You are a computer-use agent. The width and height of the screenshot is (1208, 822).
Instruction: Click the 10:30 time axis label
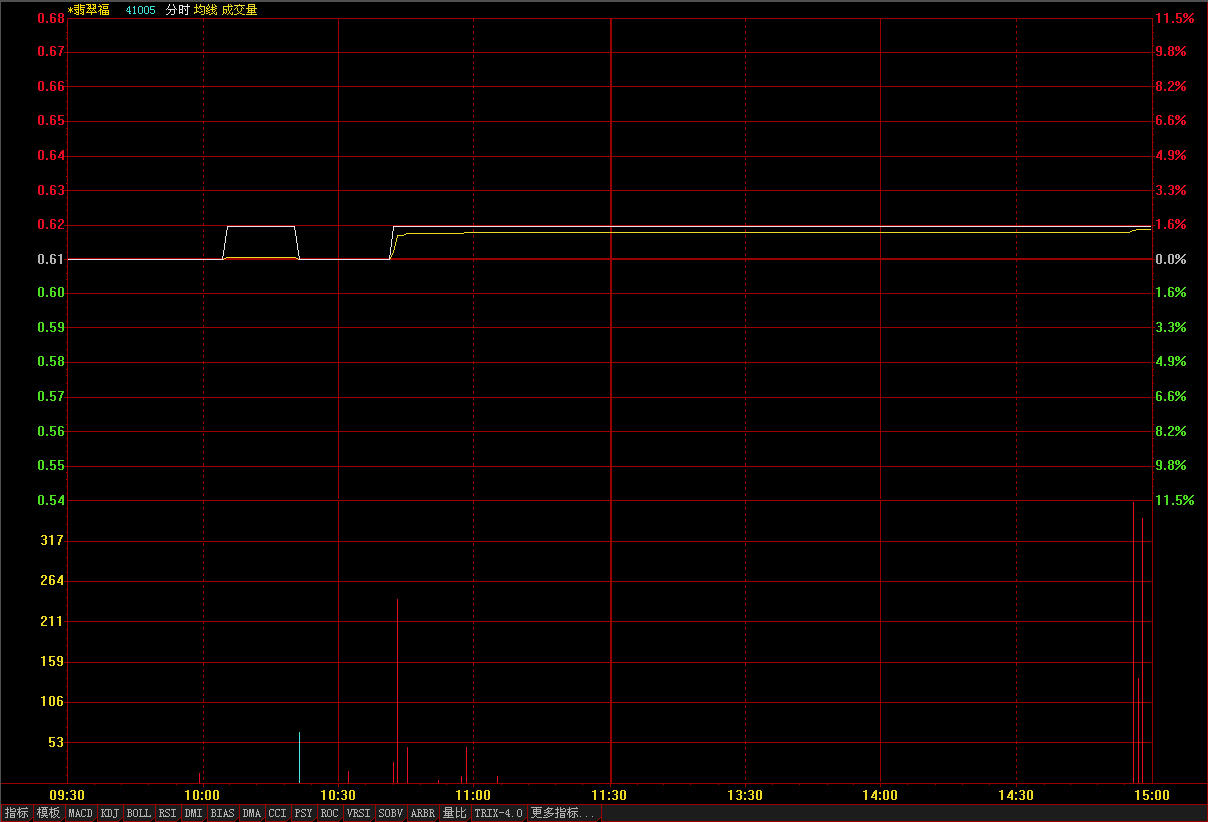(338, 795)
